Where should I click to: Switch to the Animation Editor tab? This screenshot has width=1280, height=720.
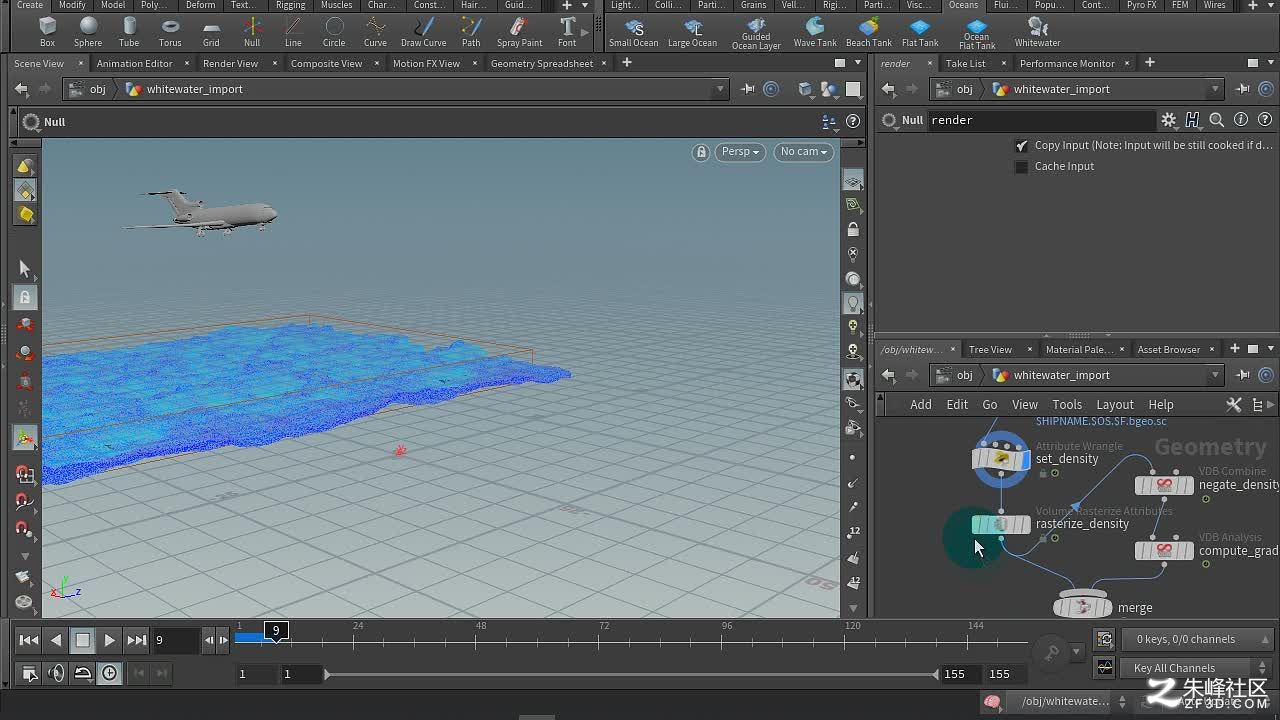coord(135,63)
